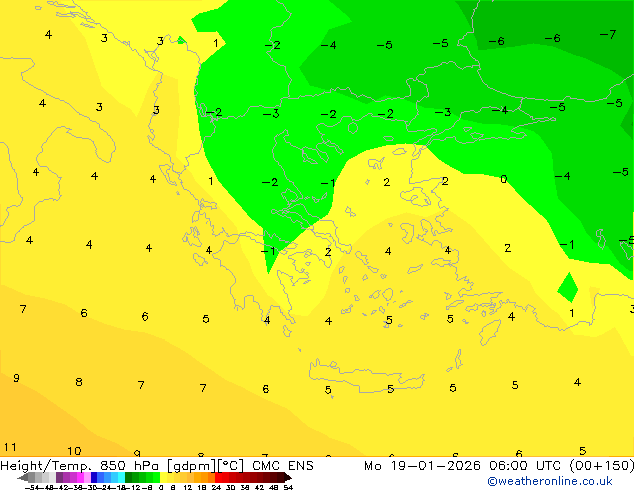
Task: Click the '10' temperature value on the map
Action: (74, 451)
